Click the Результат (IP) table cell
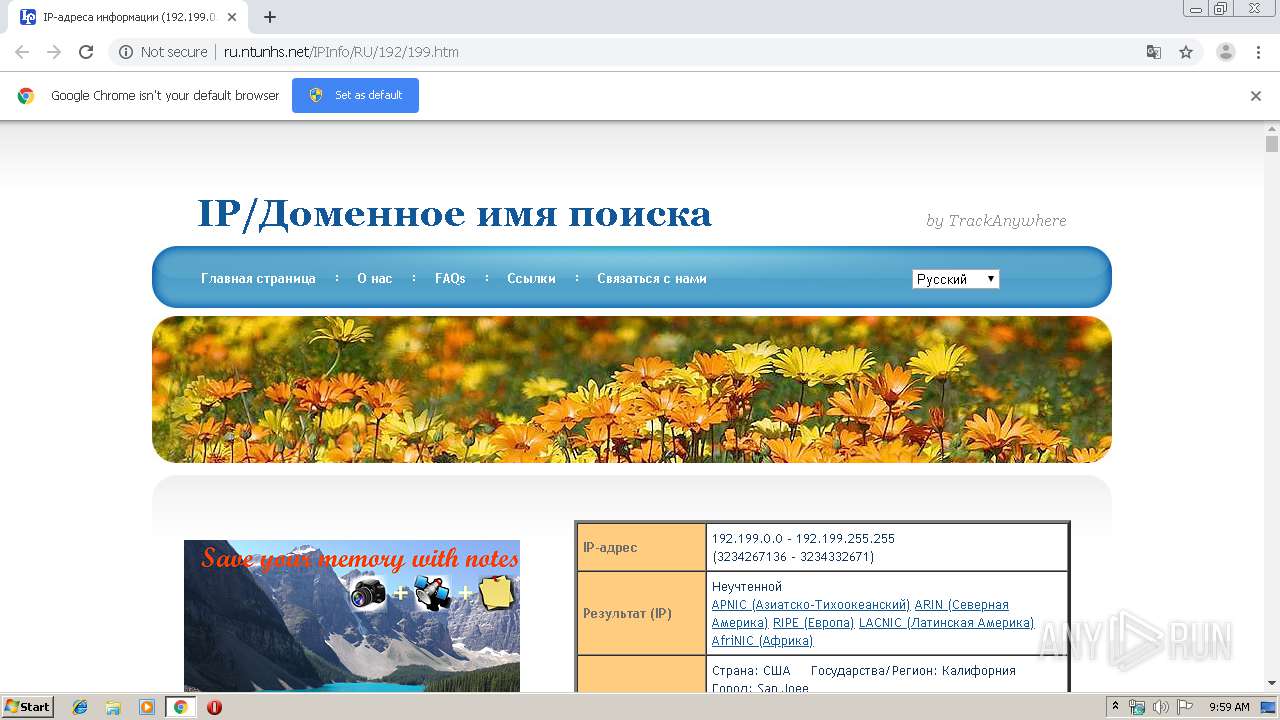Image resolution: width=1280 pixels, height=720 pixels. click(641, 613)
